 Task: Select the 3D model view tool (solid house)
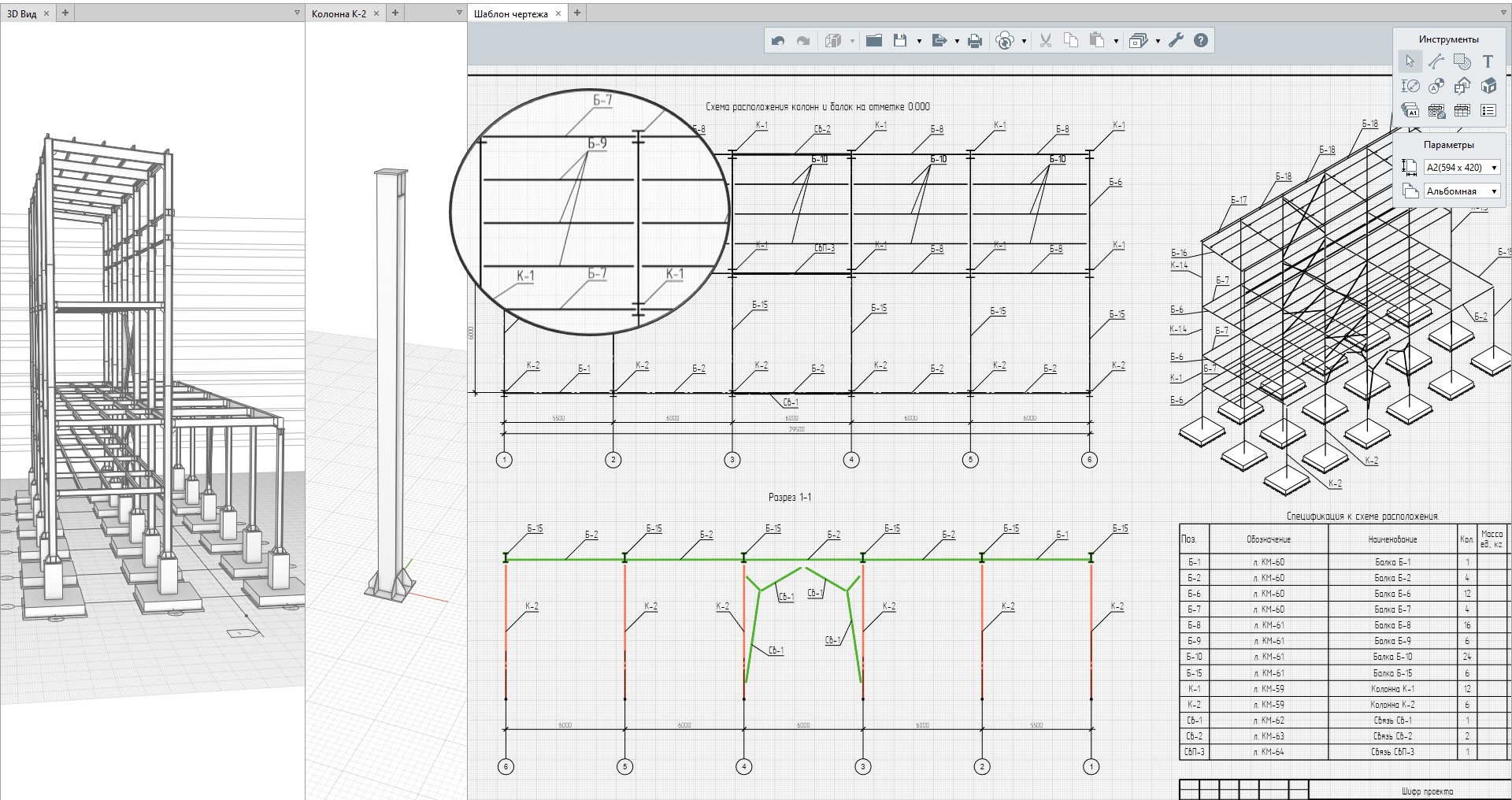[1488, 86]
